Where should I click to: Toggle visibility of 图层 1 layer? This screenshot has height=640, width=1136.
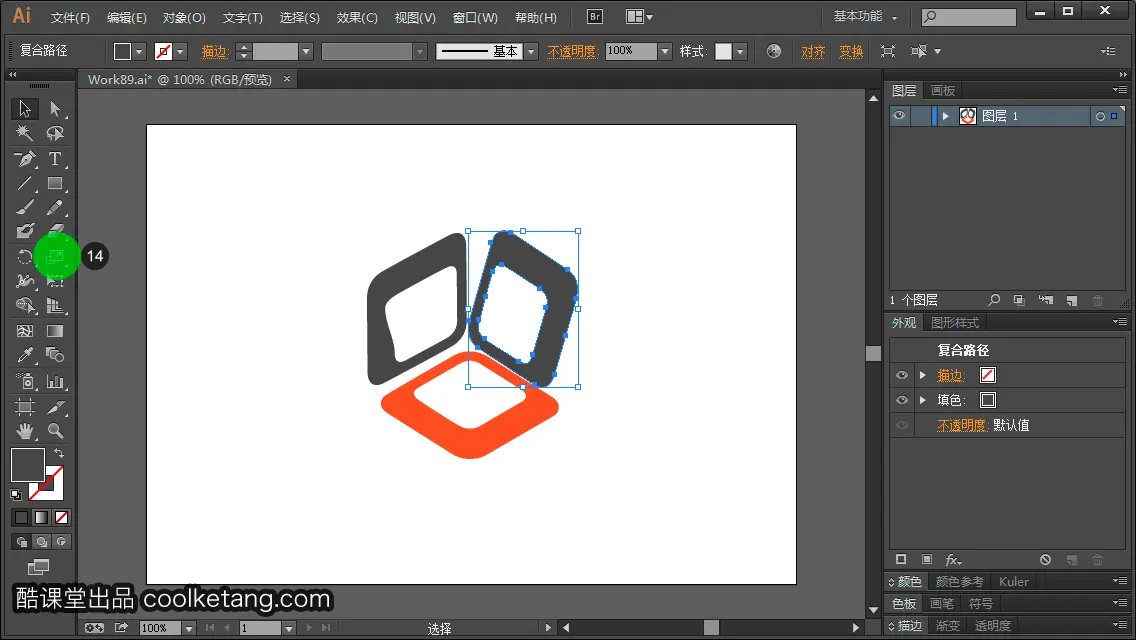899,116
